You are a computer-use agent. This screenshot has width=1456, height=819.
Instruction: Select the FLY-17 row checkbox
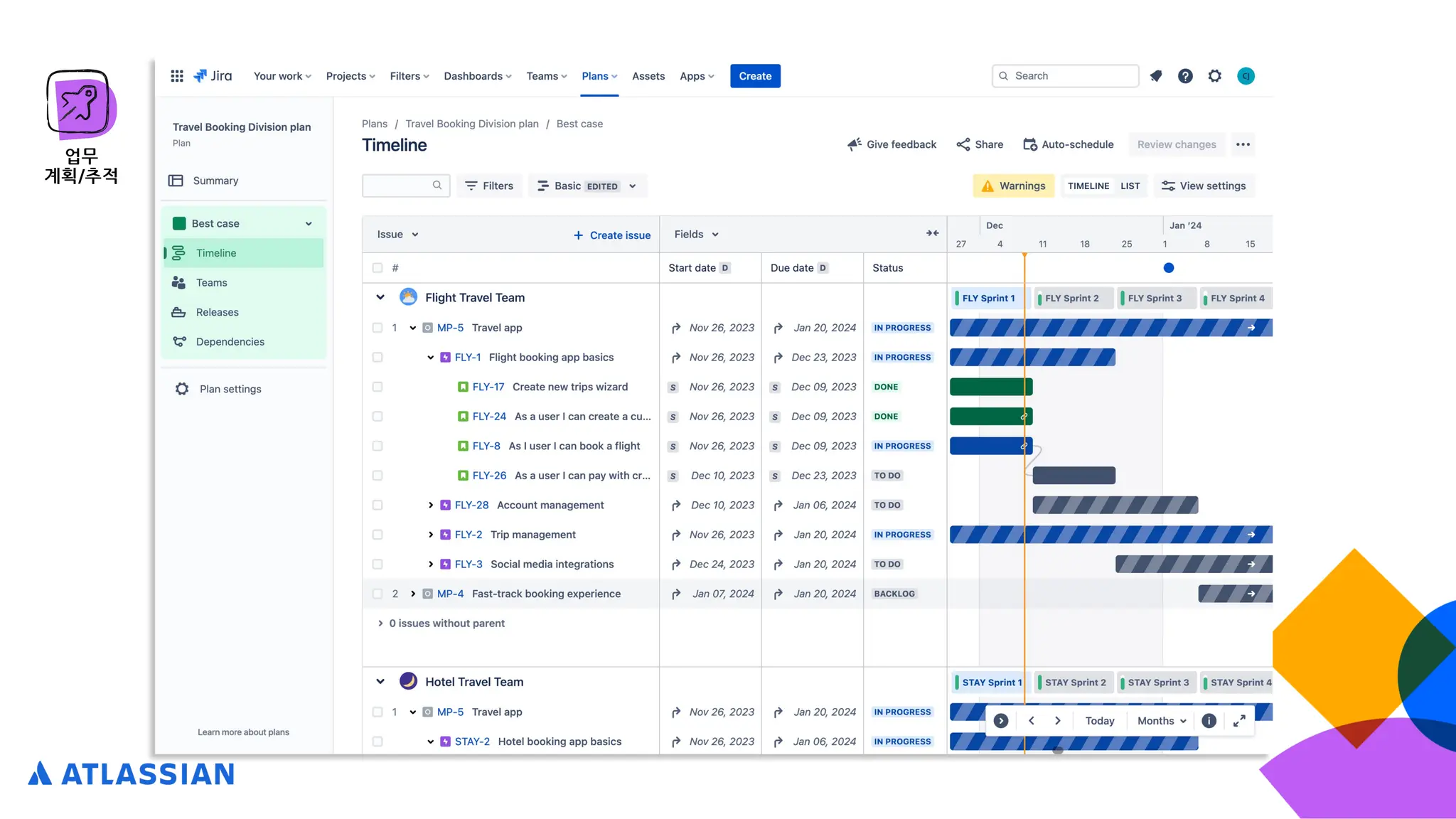(x=378, y=387)
